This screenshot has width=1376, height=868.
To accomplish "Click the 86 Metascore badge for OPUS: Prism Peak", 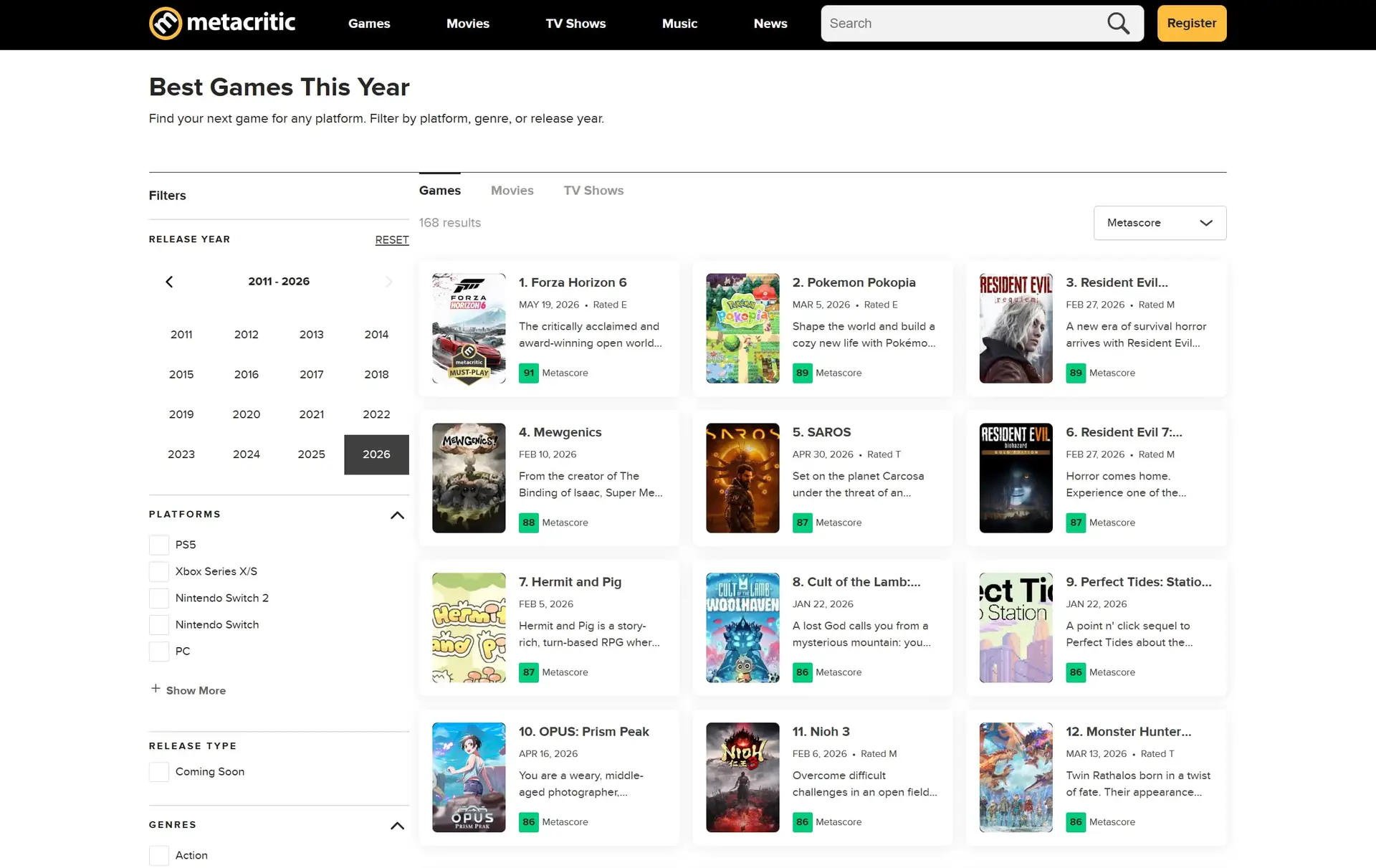I will (528, 822).
